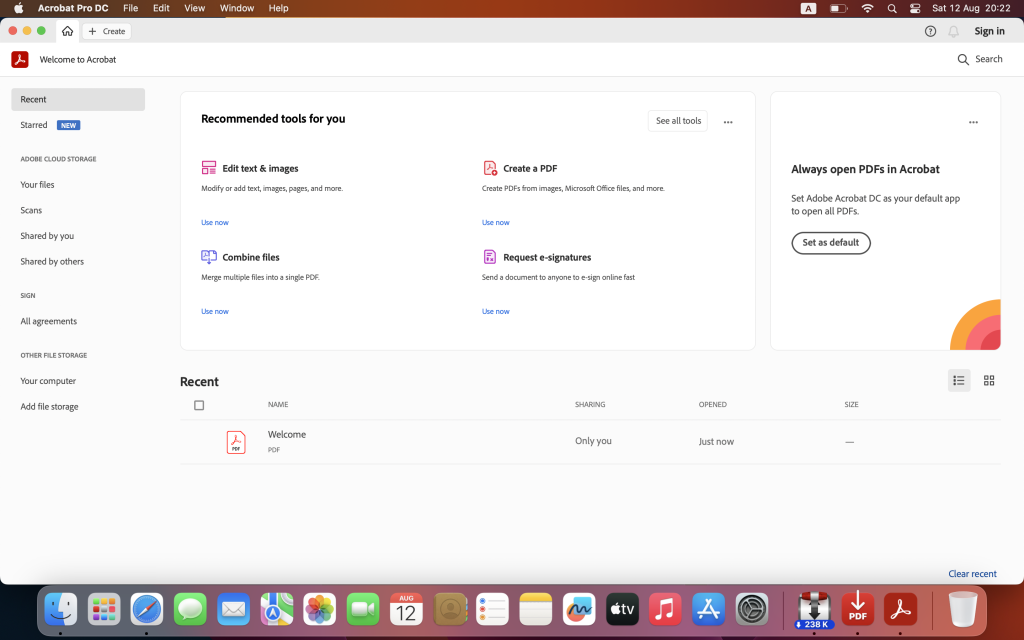The width and height of the screenshot is (1024, 640).
Task: Open the Window menu
Action: click(236, 8)
